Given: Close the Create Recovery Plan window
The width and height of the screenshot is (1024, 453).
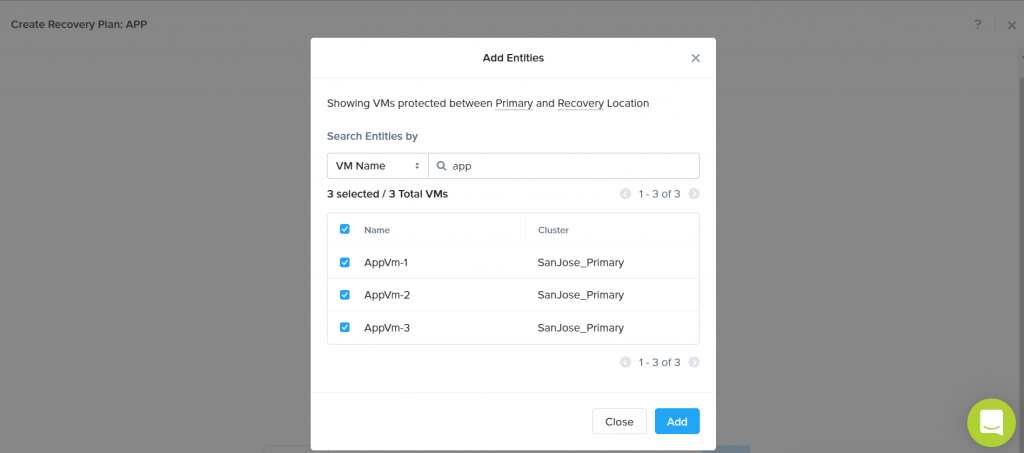Looking at the screenshot, I should coord(1012,25).
